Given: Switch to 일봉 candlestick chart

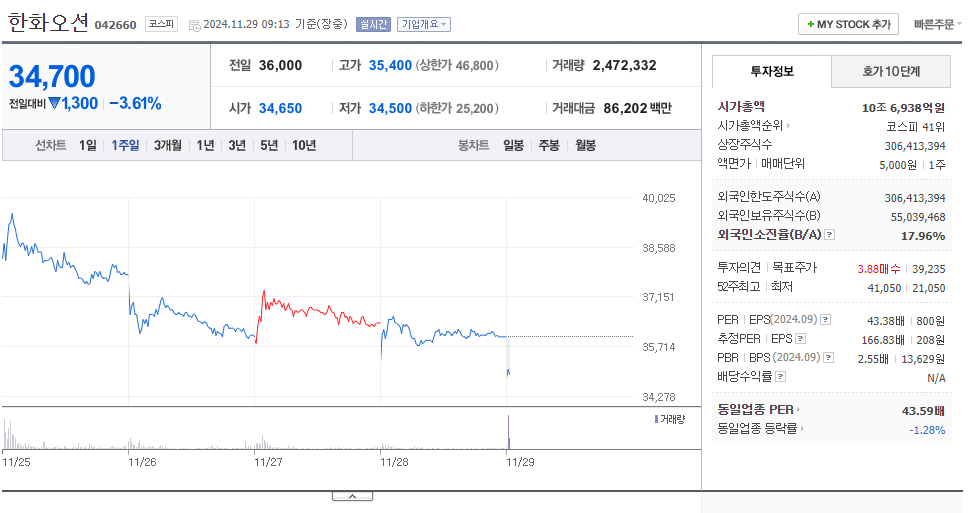Looking at the screenshot, I should (x=513, y=145).
